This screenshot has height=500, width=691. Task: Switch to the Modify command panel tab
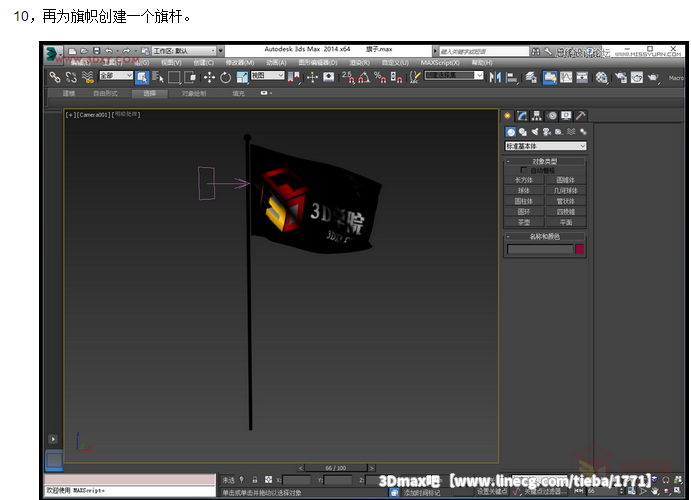tap(522, 115)
